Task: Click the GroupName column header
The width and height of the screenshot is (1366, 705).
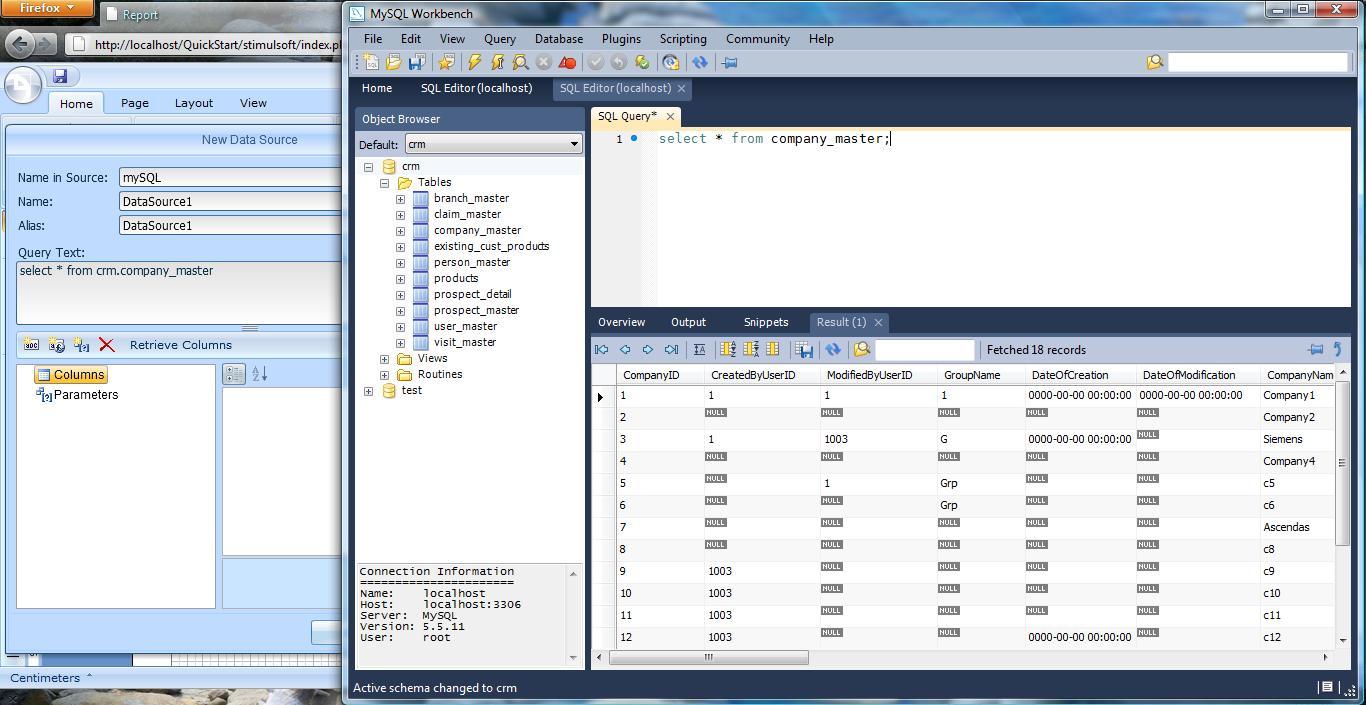Action: 972,375
